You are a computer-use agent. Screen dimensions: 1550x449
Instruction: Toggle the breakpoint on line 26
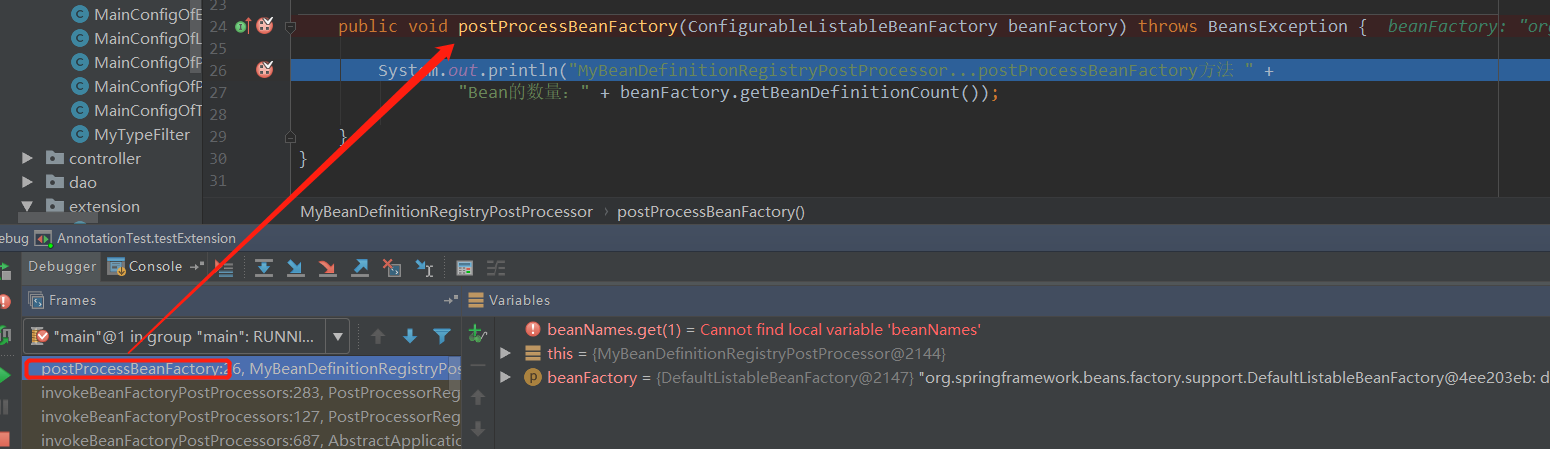pyautogui.click(x=265, y=69)
